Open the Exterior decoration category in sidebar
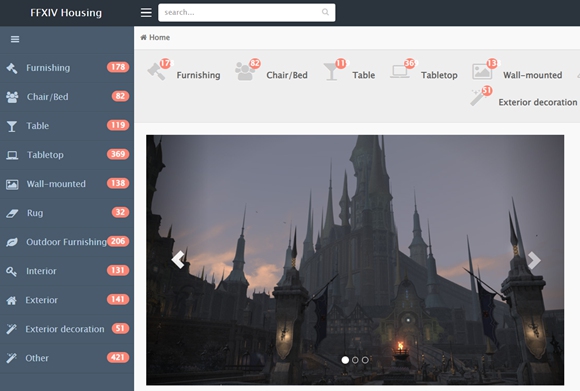The width and height of the screenshot is (580, 391). point(67,329)
